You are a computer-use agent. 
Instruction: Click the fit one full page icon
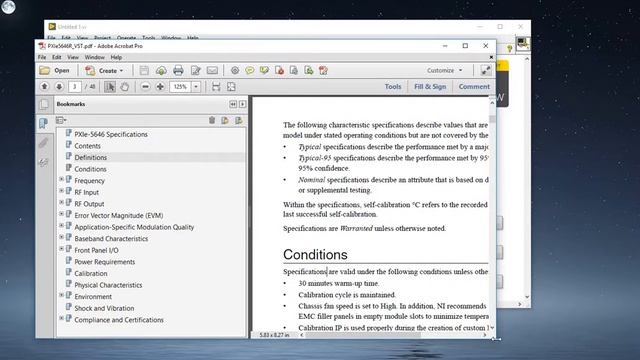[231, 87]
